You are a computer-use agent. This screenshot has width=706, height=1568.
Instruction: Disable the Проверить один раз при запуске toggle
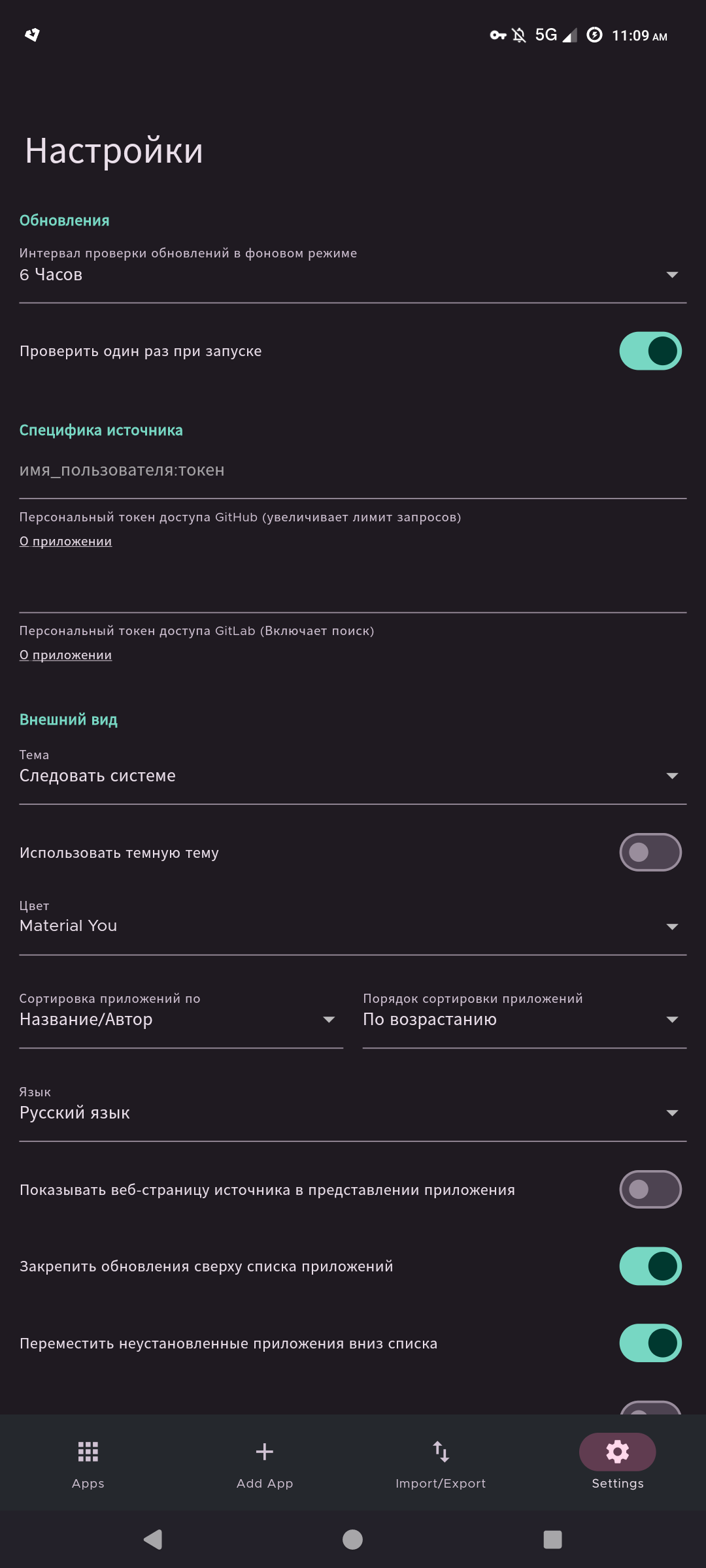point(650,350)
